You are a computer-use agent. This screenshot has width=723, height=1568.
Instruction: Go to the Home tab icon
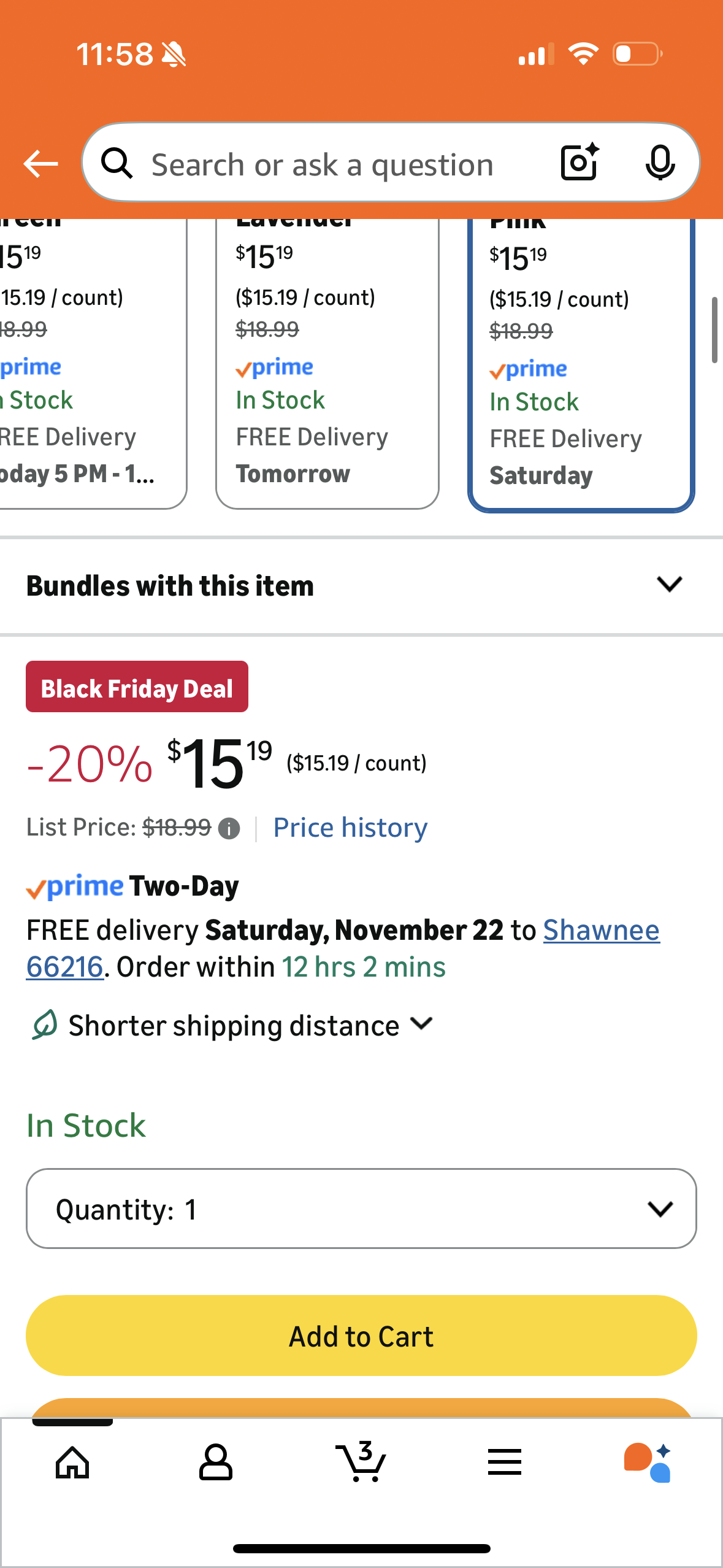point(72,1462)
